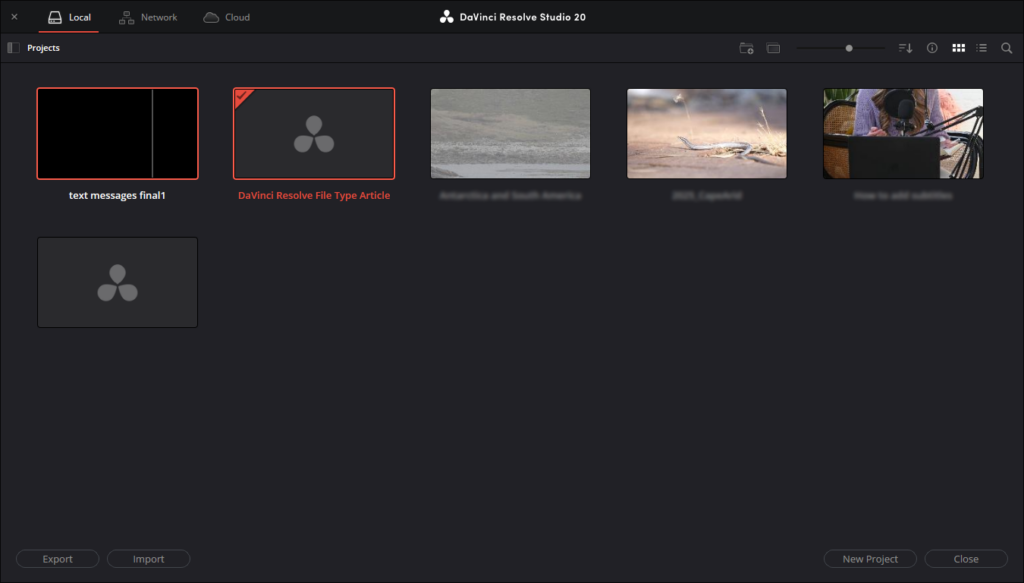This screenshot has height=583, width=1024.
Task: Click the Projects header label
Action: tap(44, 48)
